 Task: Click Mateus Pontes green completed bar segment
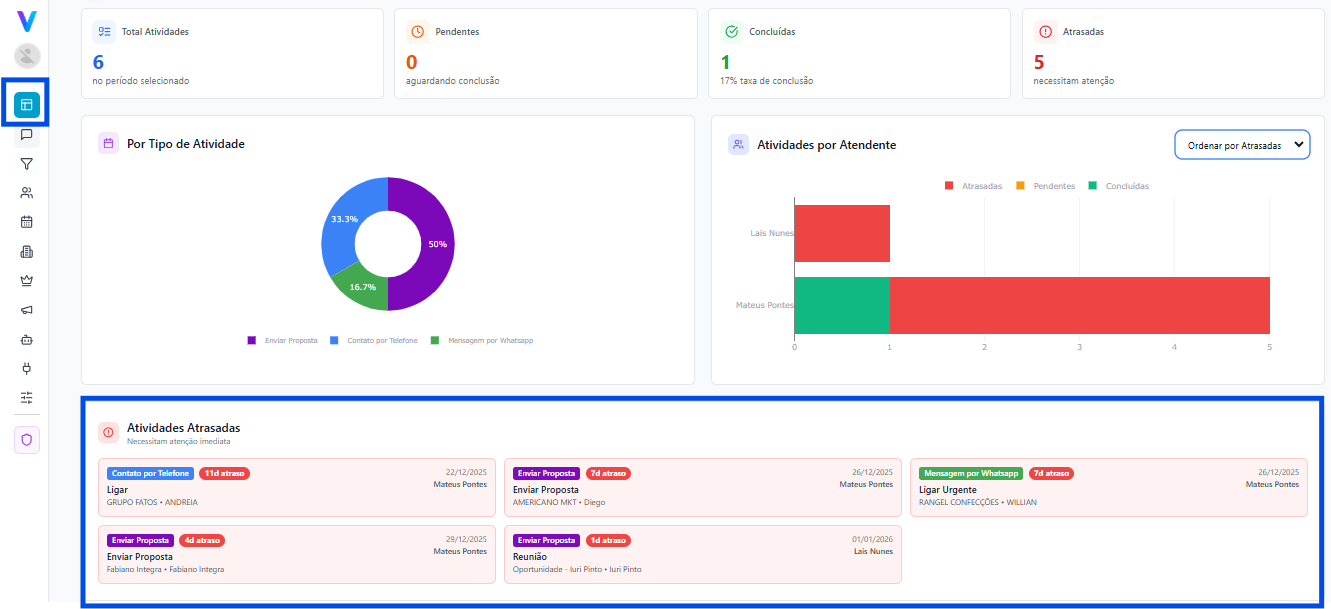pyautogui.click(x=842, y=305)
